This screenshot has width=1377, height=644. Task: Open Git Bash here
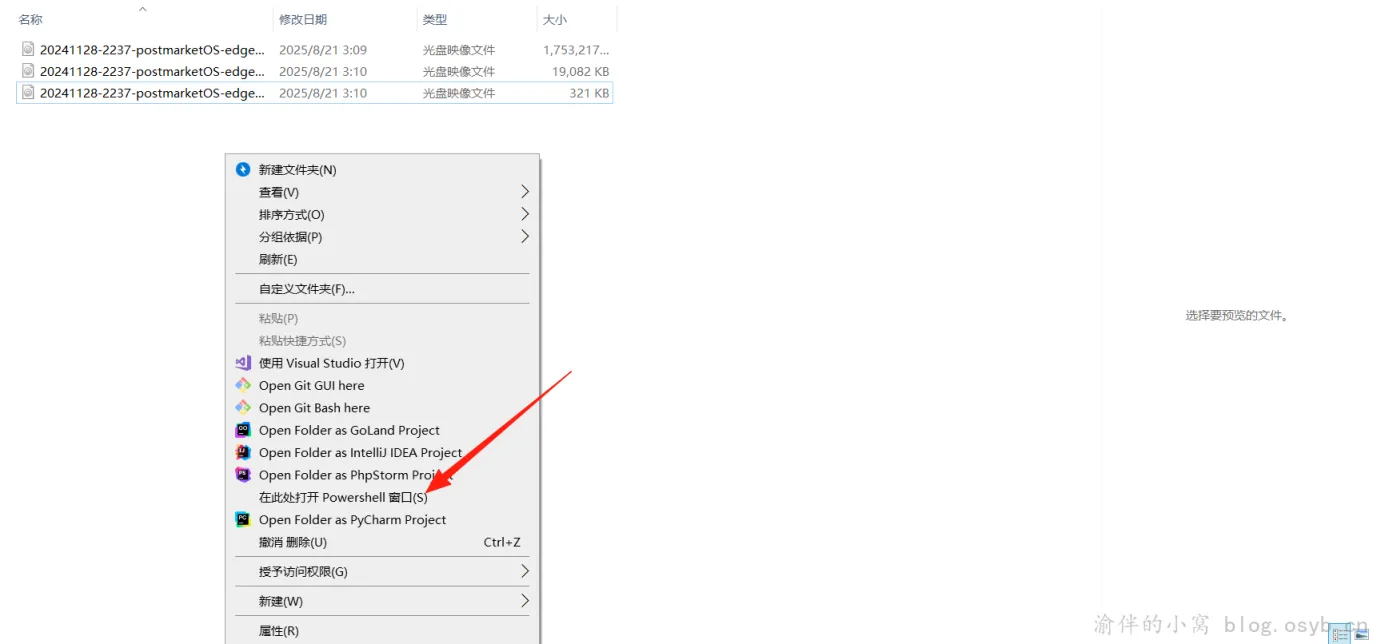pos(313,407)
